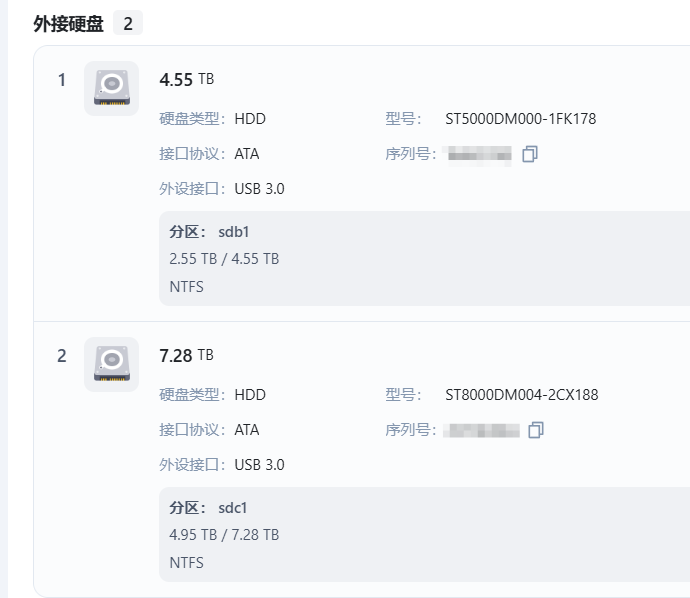This screenshot has width=690, height=598.
Task: Click blurred serial number of disk 2
Action: [481, 430]
